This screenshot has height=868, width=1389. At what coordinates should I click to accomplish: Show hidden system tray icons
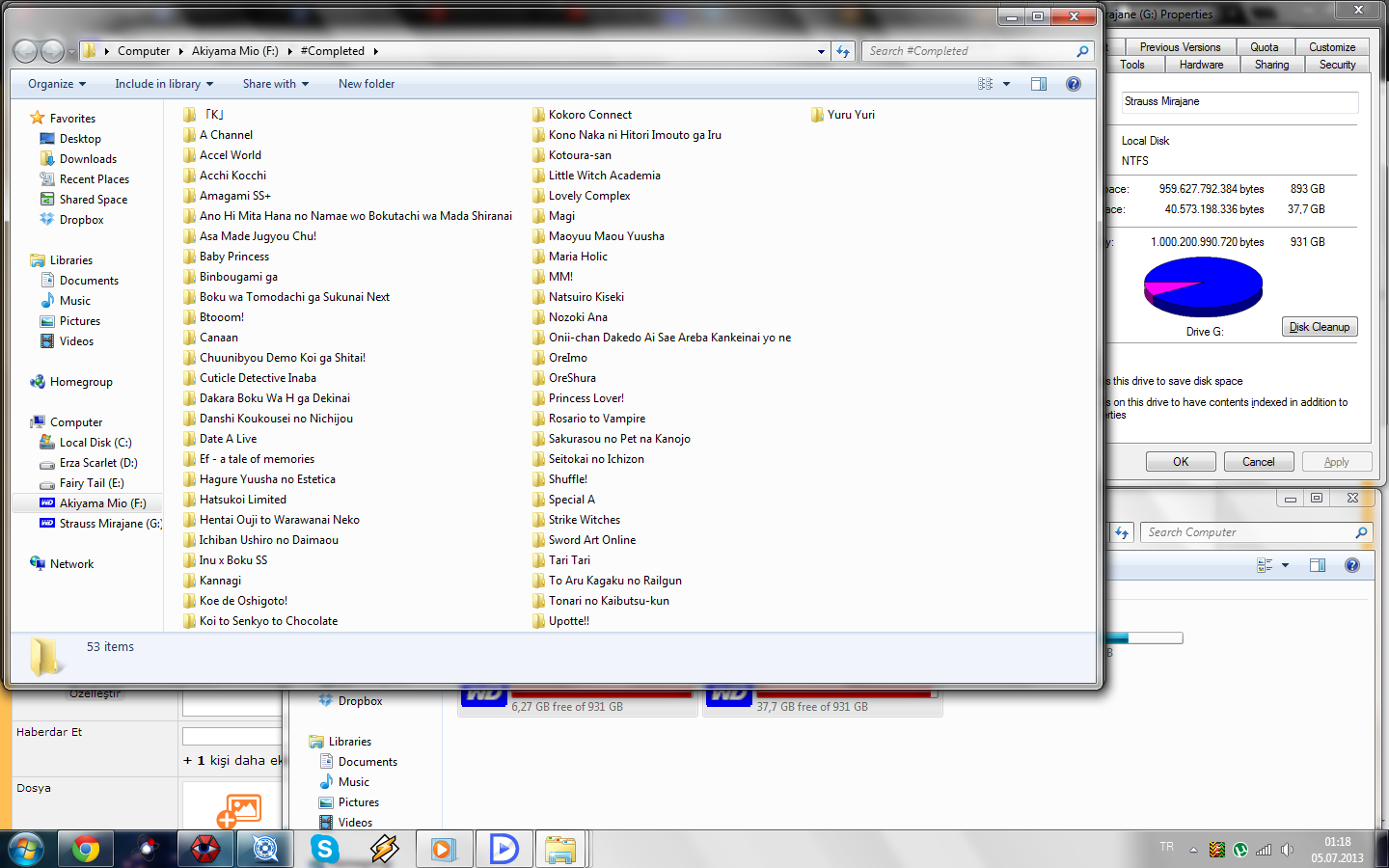coord(1193,850)
